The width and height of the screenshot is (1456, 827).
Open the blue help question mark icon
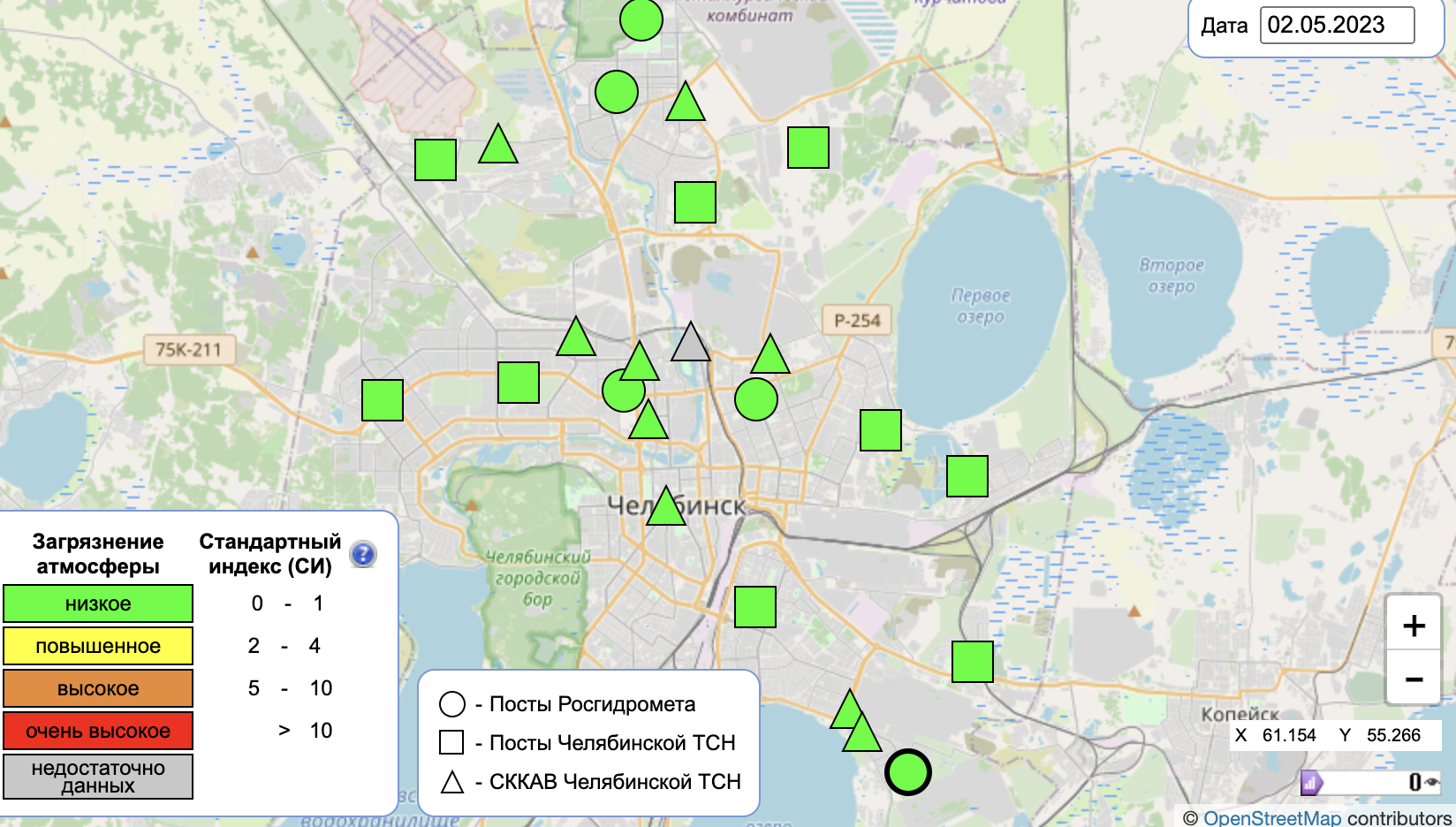pyautogui.click(x=363, y=554)
